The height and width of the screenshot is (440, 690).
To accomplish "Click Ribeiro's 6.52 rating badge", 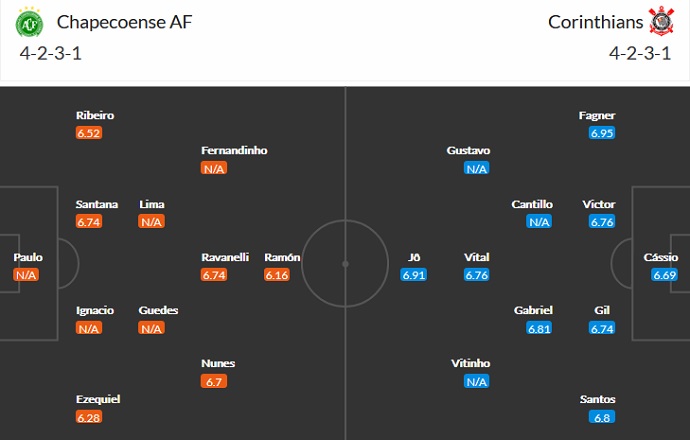I will click(89, 133).
